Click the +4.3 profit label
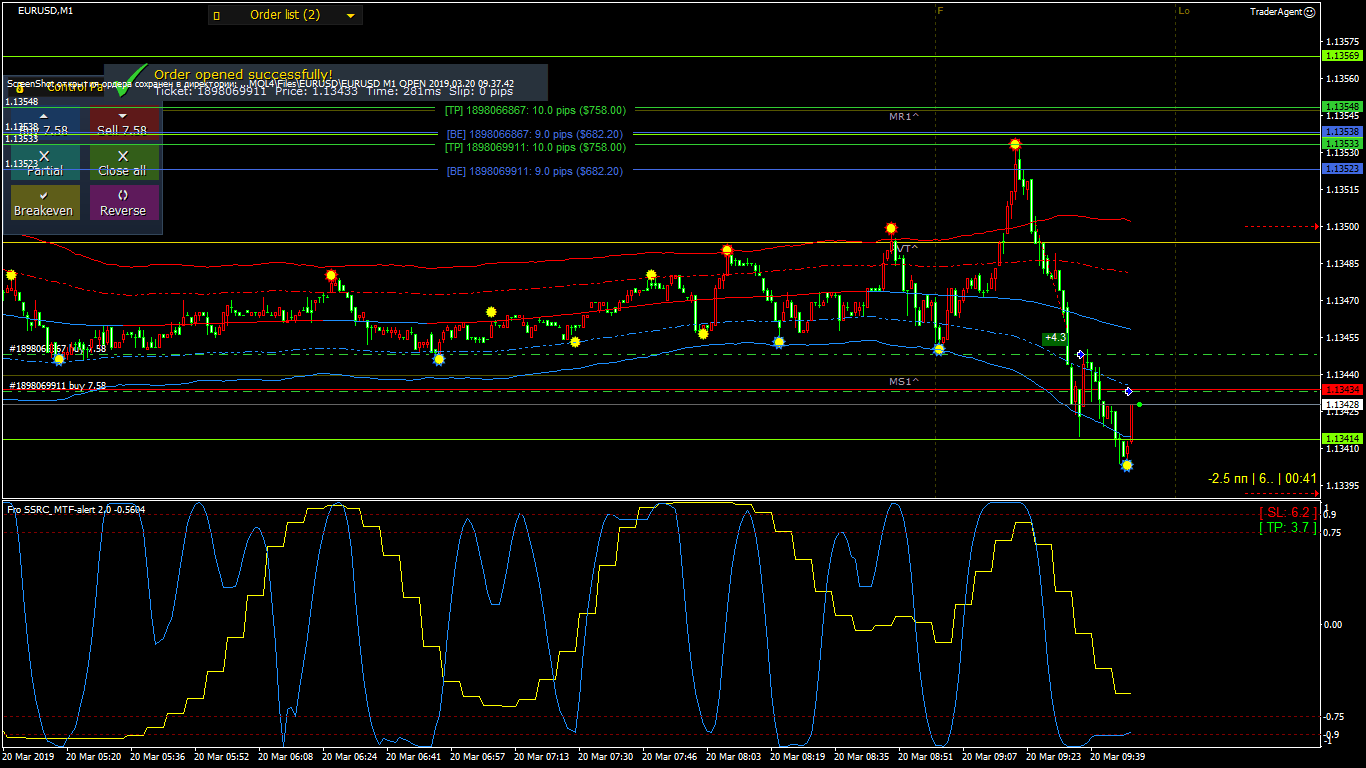1366x768 pixels. [1055, 338]
